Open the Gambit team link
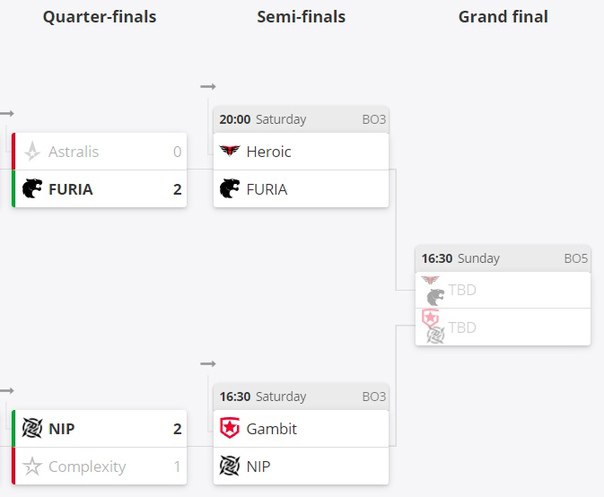Viewport: 604px width, 497px height. coord(271,428)
